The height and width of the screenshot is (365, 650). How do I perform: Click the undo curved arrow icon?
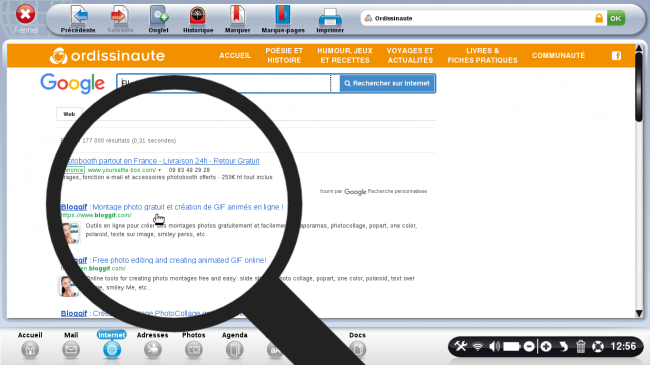(x=563, y=346)
